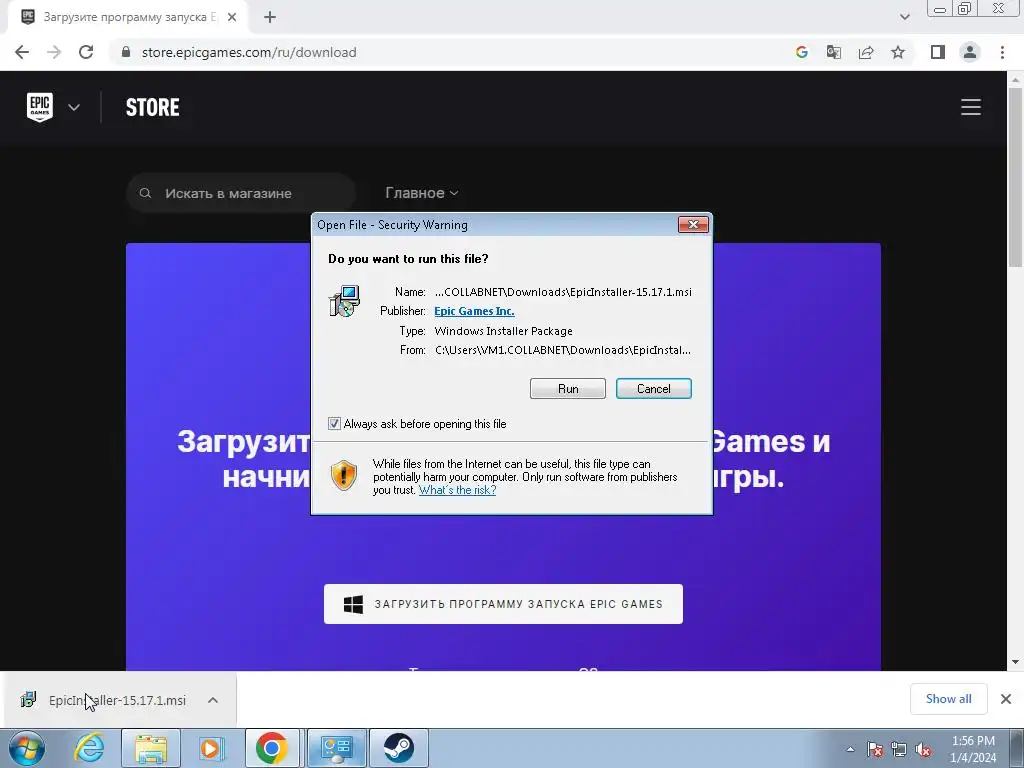Image resolution: width=1024 pixels, height=768 pixels.
Task: Click the Run button in the security warning
Action: point(568,389)
